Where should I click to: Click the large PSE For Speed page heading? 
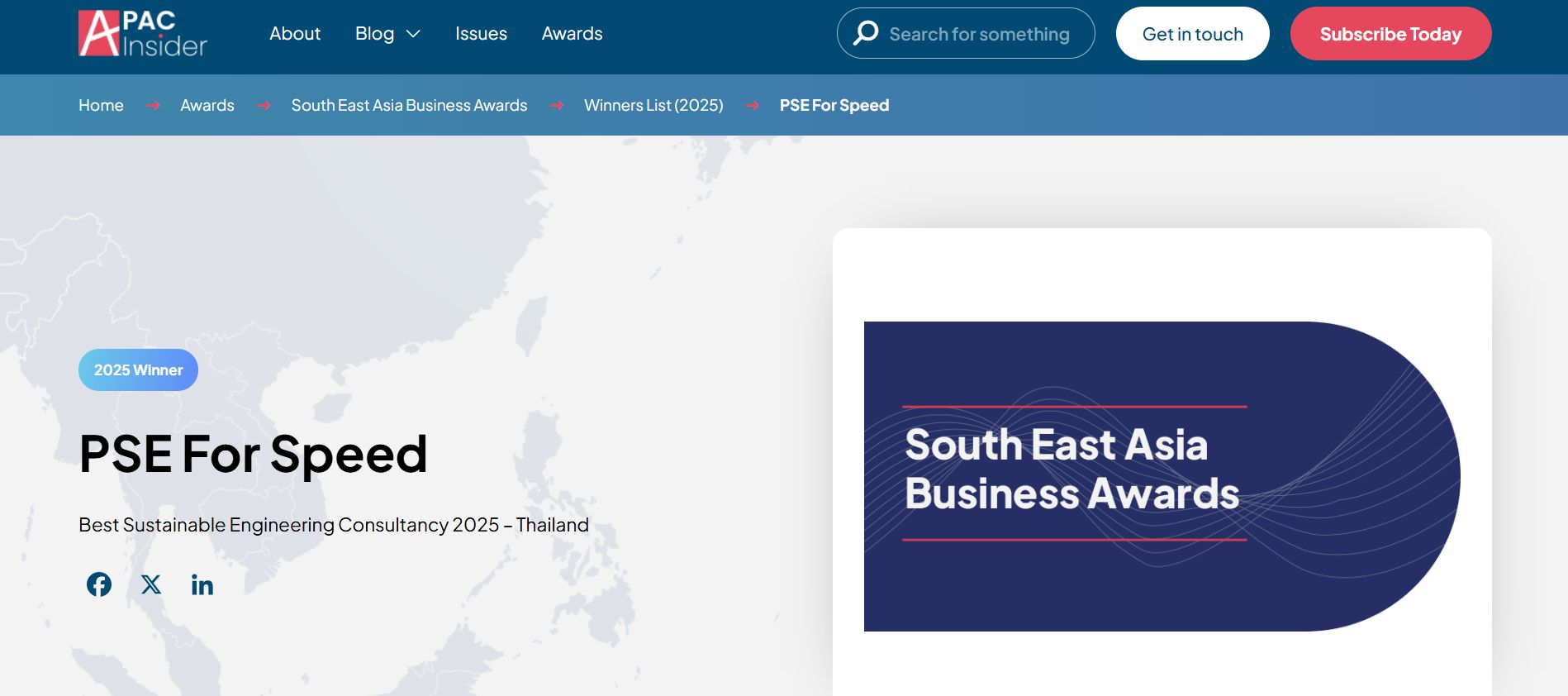253,454
